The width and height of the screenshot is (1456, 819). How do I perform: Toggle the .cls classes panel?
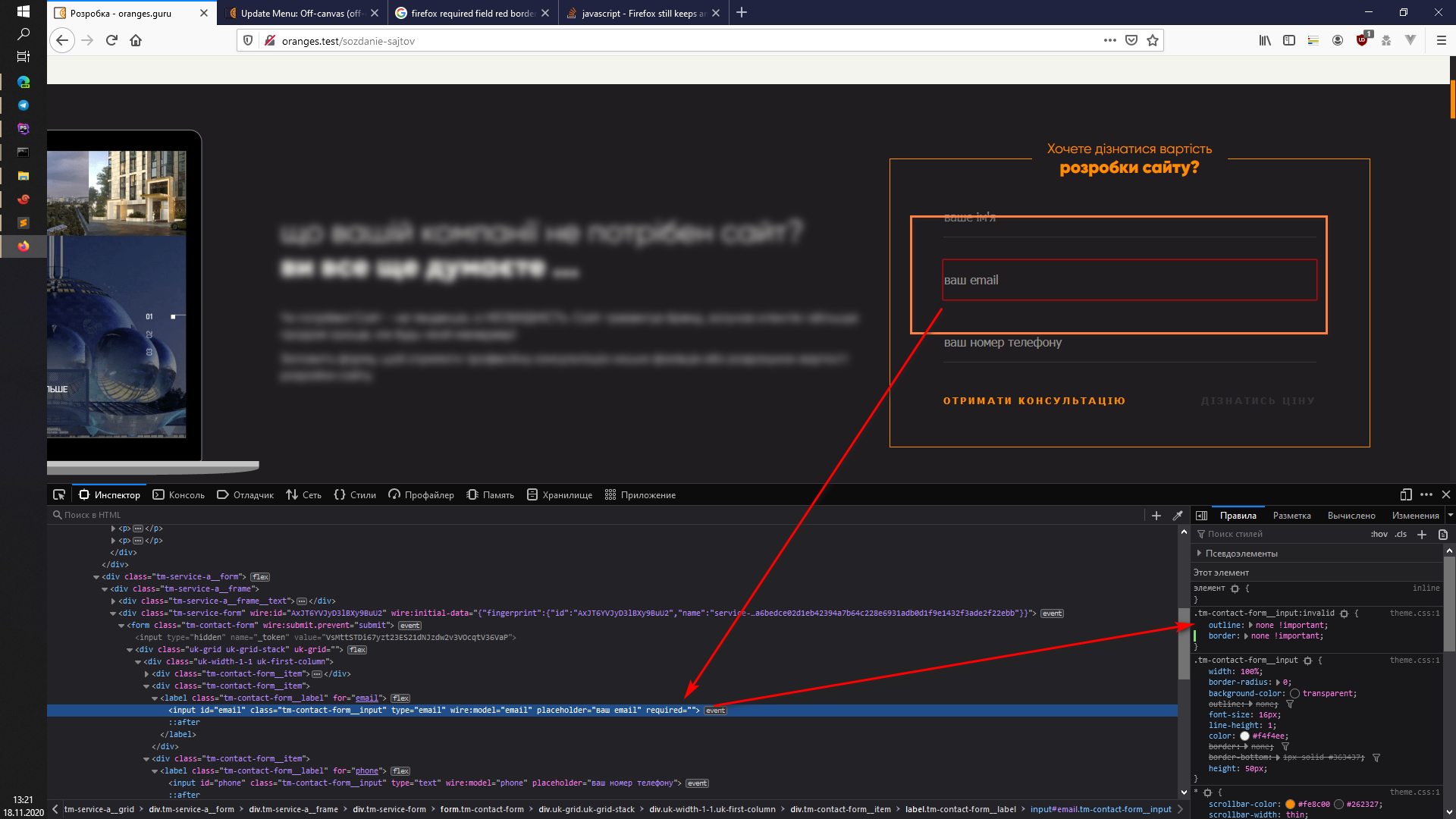[1401, 535]
